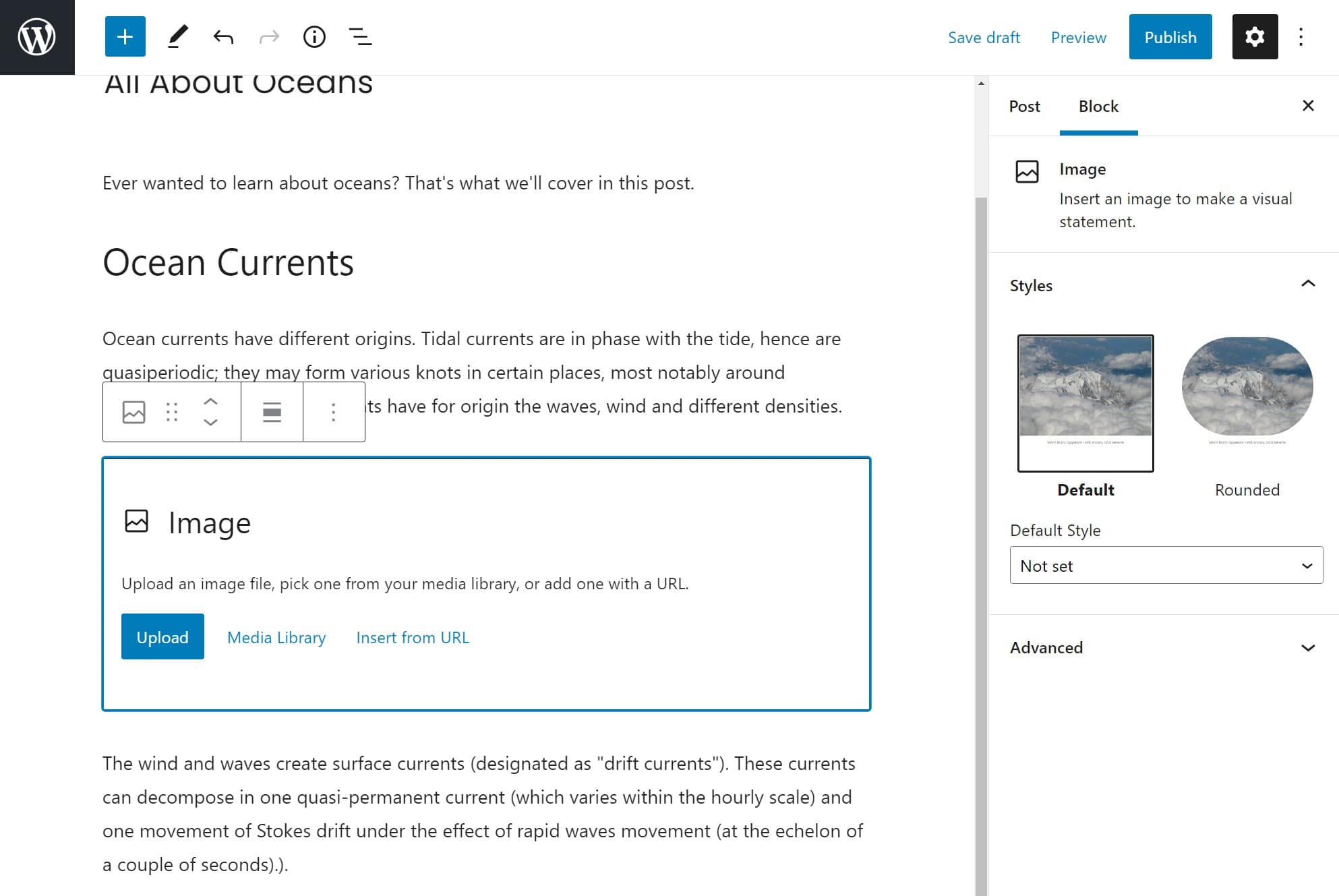Image resolution: width=1339 pixels, height=896 pixels.
Task: Open the Media Library
Action: (276, 637)
